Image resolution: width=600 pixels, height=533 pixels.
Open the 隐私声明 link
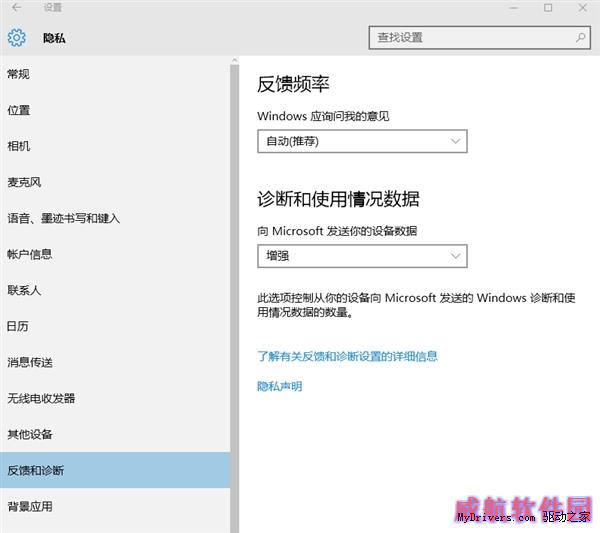(x=279, y=386)
